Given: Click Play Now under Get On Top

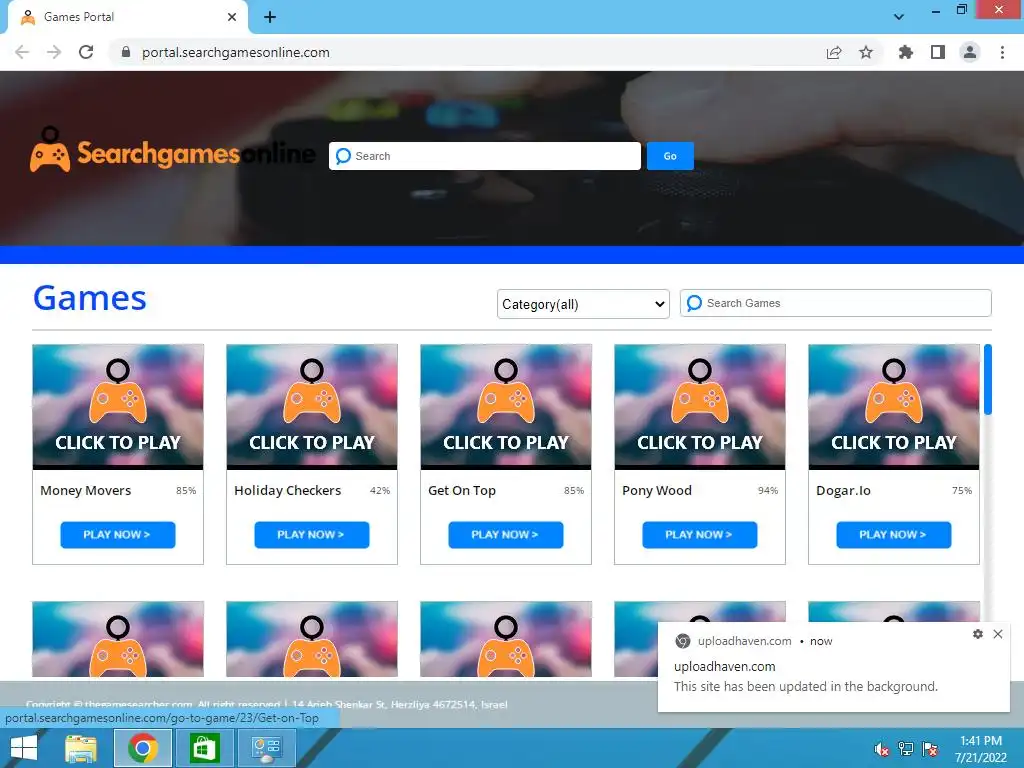Looking at the screenshot, I should click(505, 535).
